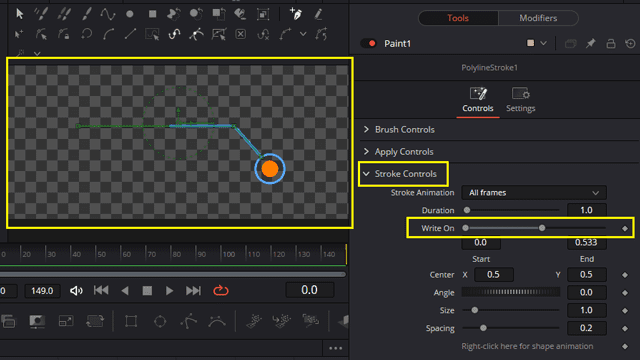Open the color dropdown arrow next to Paint1

(543, 43)
